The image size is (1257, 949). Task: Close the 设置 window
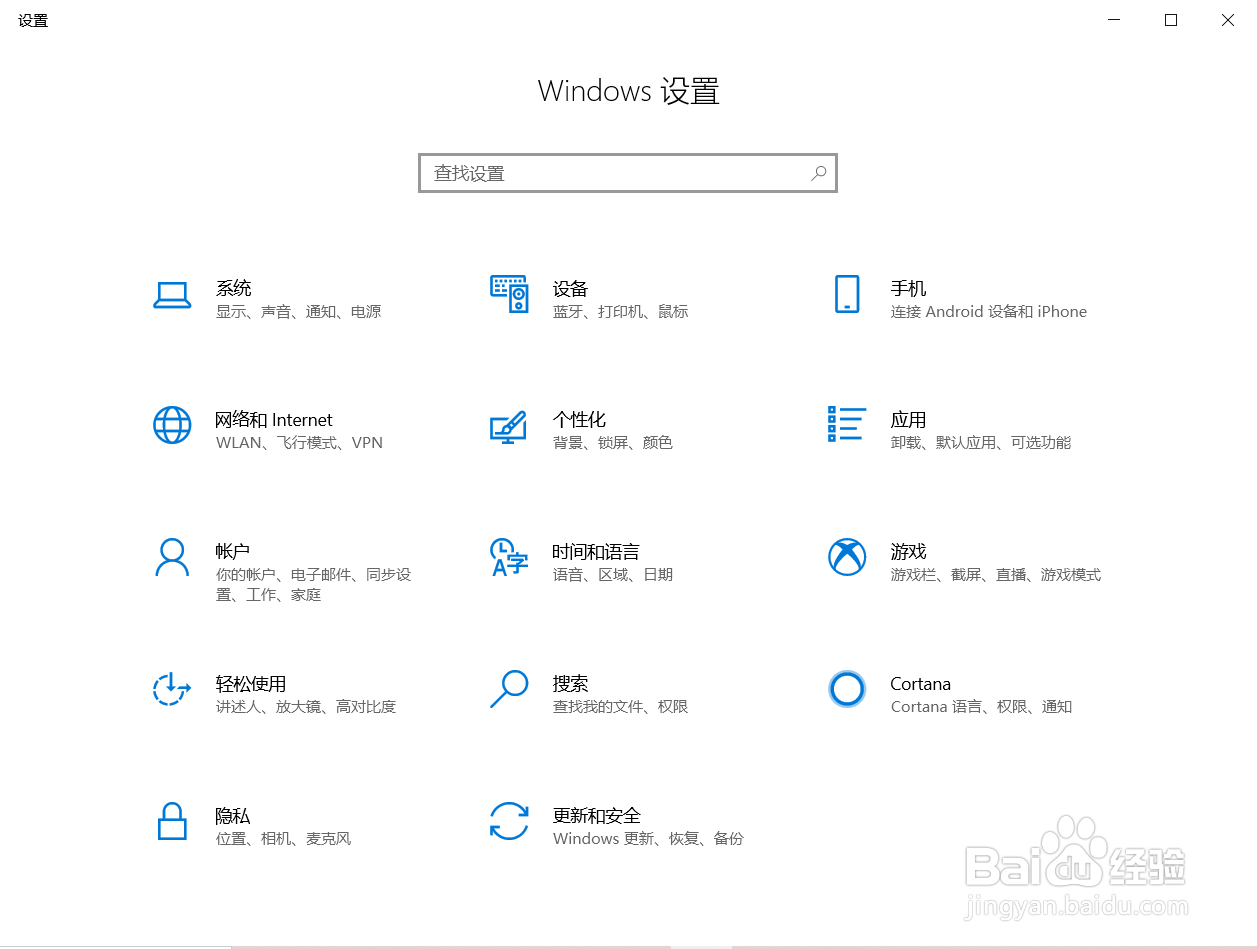pos(1228,20)
